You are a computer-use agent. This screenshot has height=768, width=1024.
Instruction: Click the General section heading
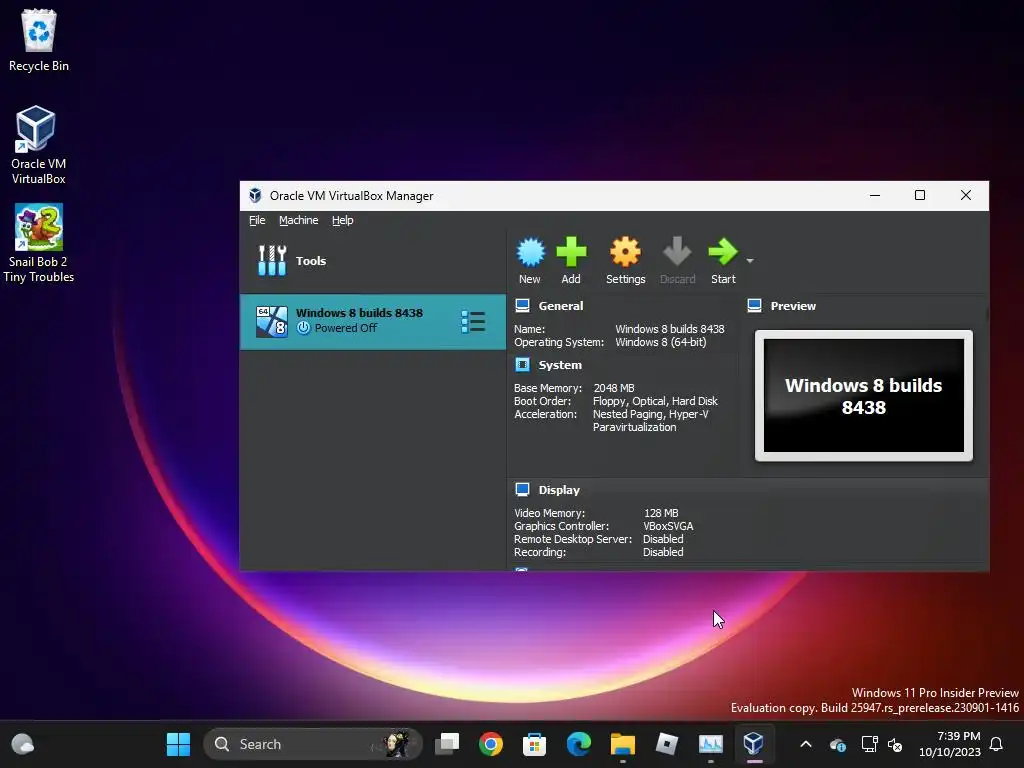click(560, 306)
